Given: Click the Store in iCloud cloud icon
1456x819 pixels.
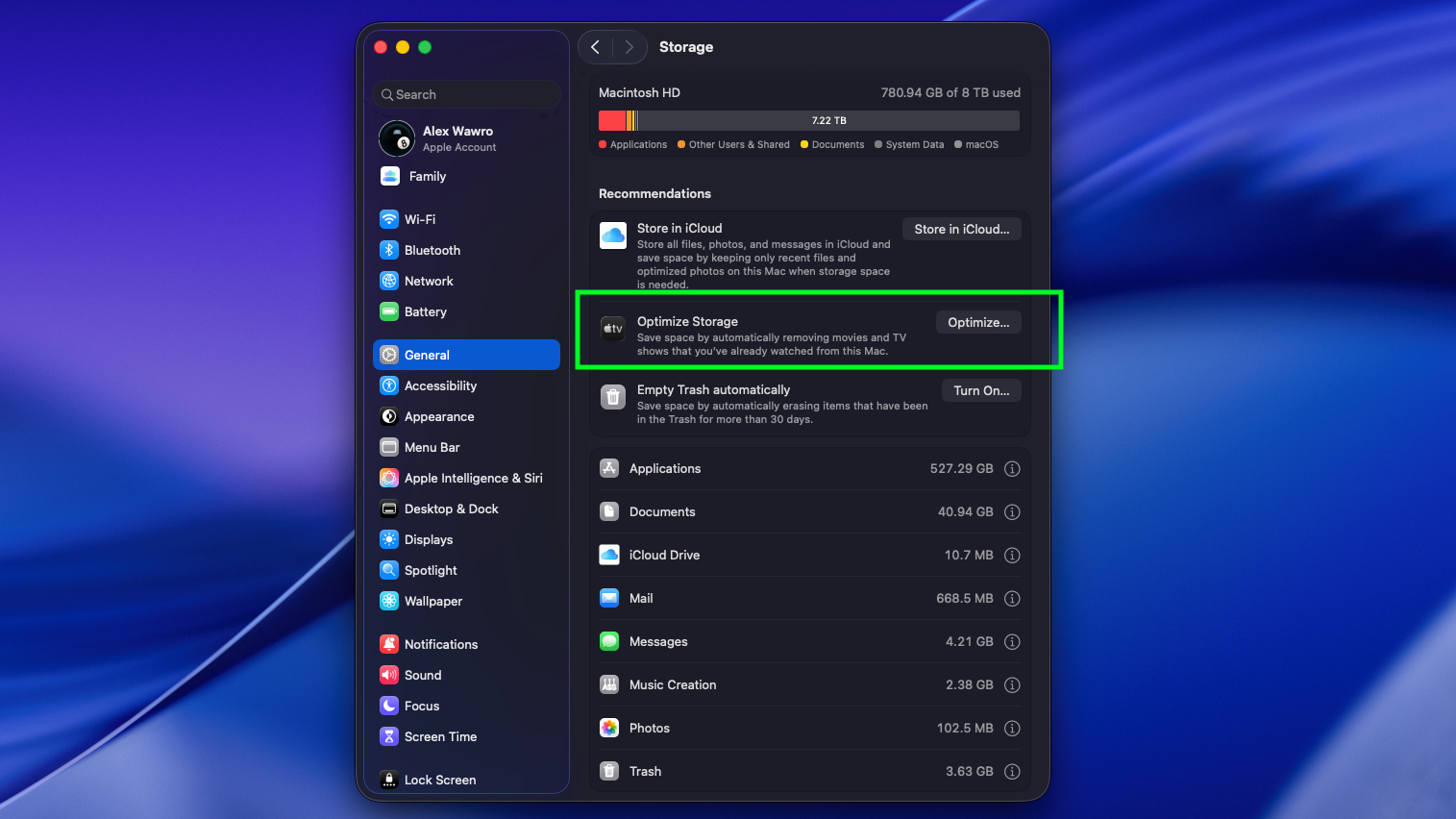Looking at the screenshot, I should click(613, 236).
